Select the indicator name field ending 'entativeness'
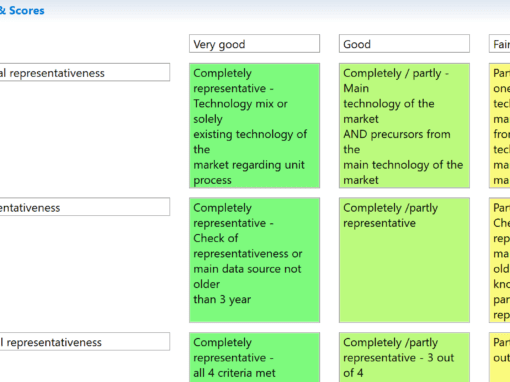 (85, 207)
